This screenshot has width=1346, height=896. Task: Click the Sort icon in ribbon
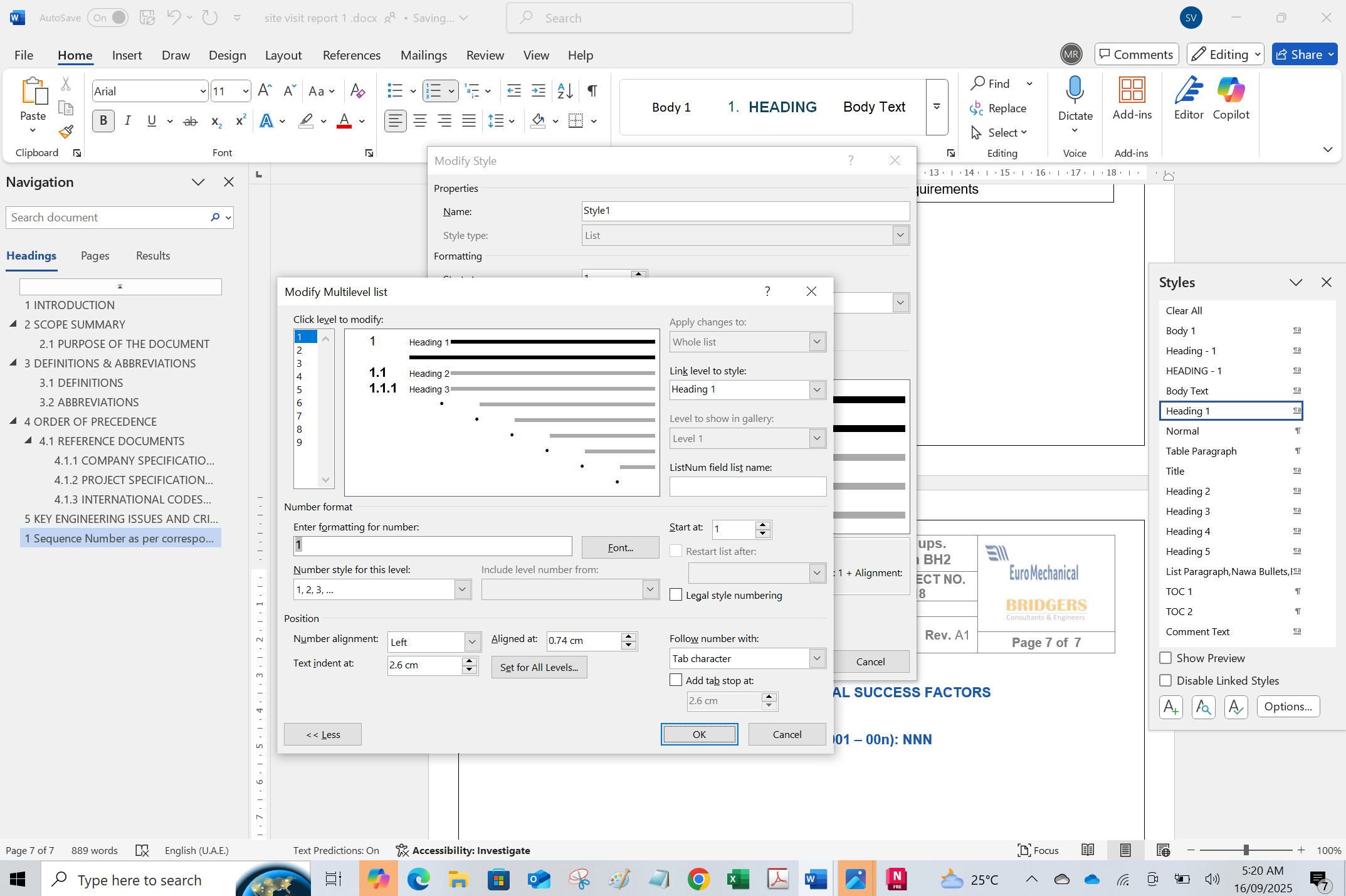point(565,91)
